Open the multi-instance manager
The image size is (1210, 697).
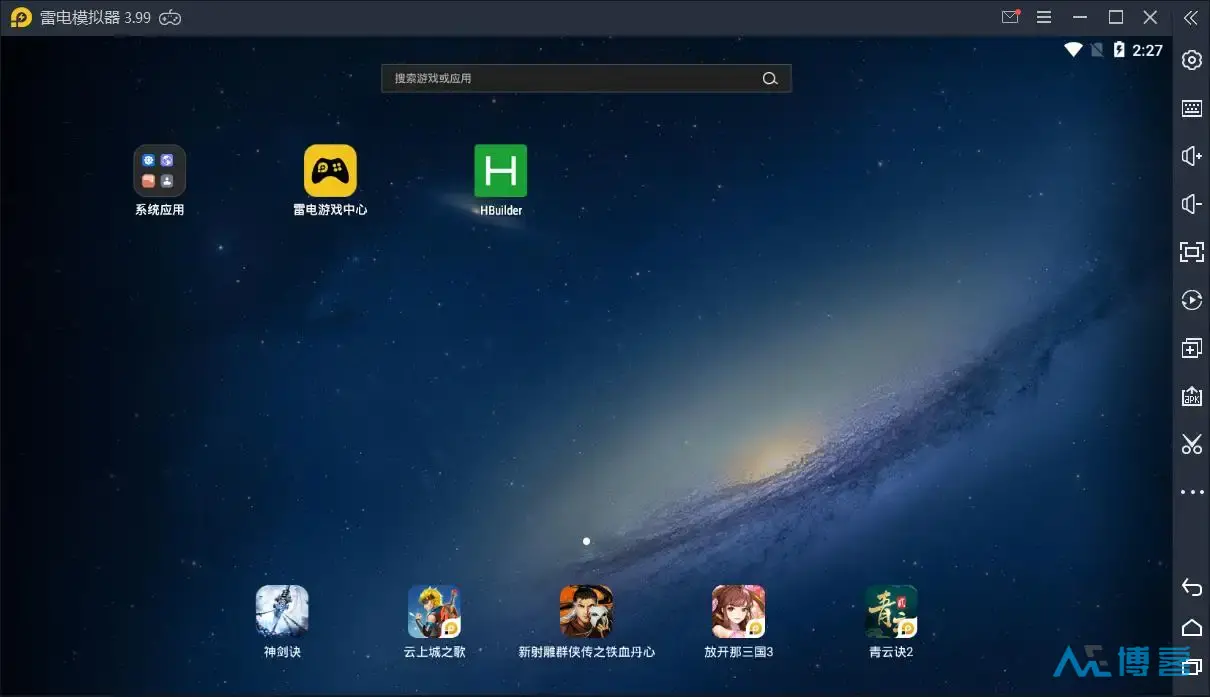pos(1191,348)
